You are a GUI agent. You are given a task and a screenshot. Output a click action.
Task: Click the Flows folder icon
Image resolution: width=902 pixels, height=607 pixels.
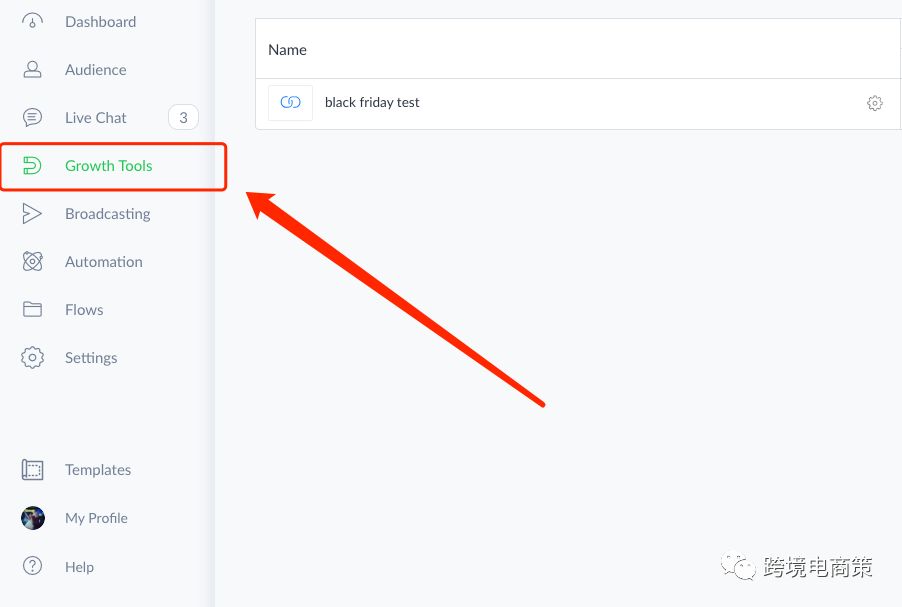click(32, 310)
